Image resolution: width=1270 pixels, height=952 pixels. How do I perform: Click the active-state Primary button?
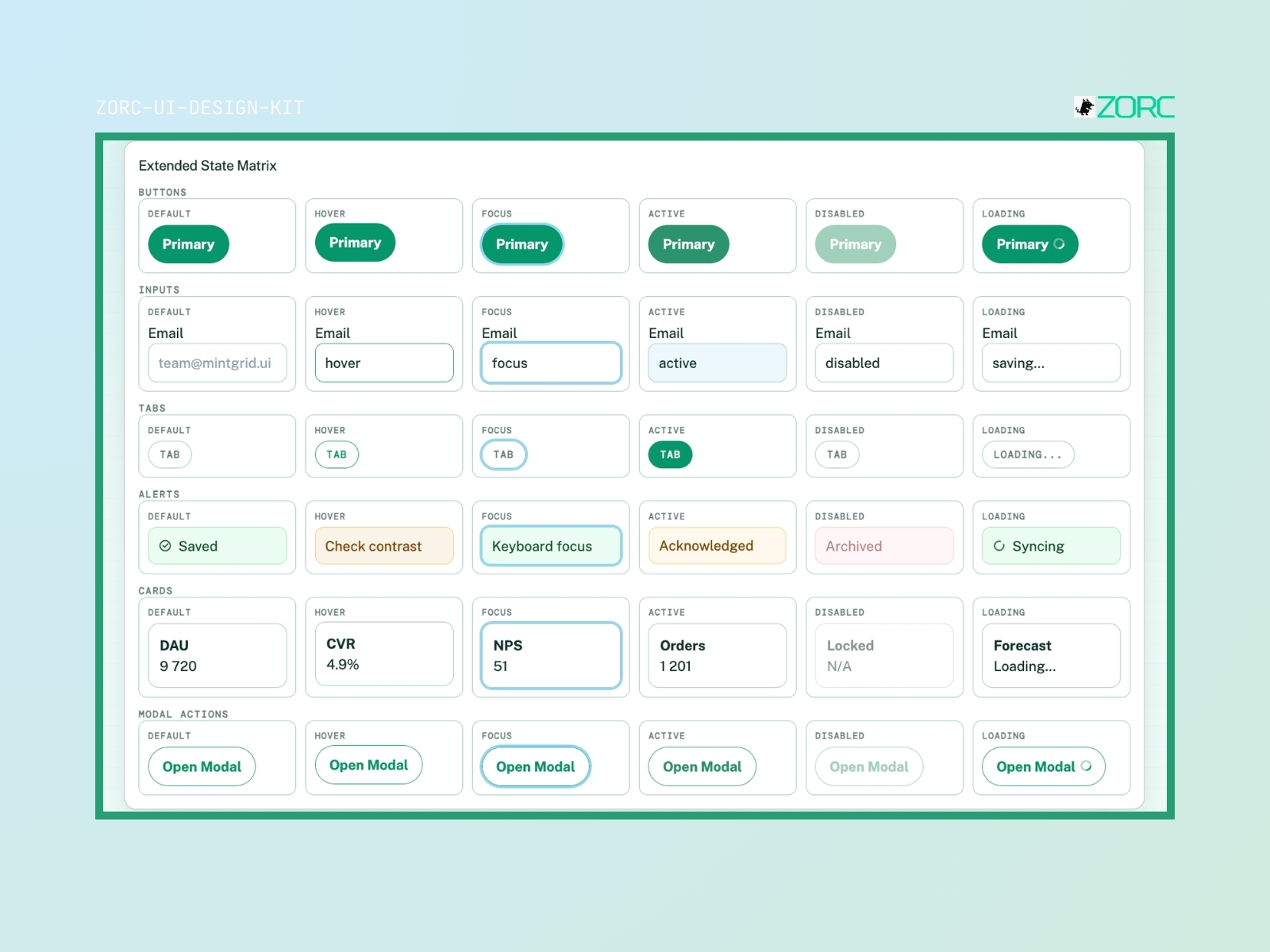coord(689,244)
